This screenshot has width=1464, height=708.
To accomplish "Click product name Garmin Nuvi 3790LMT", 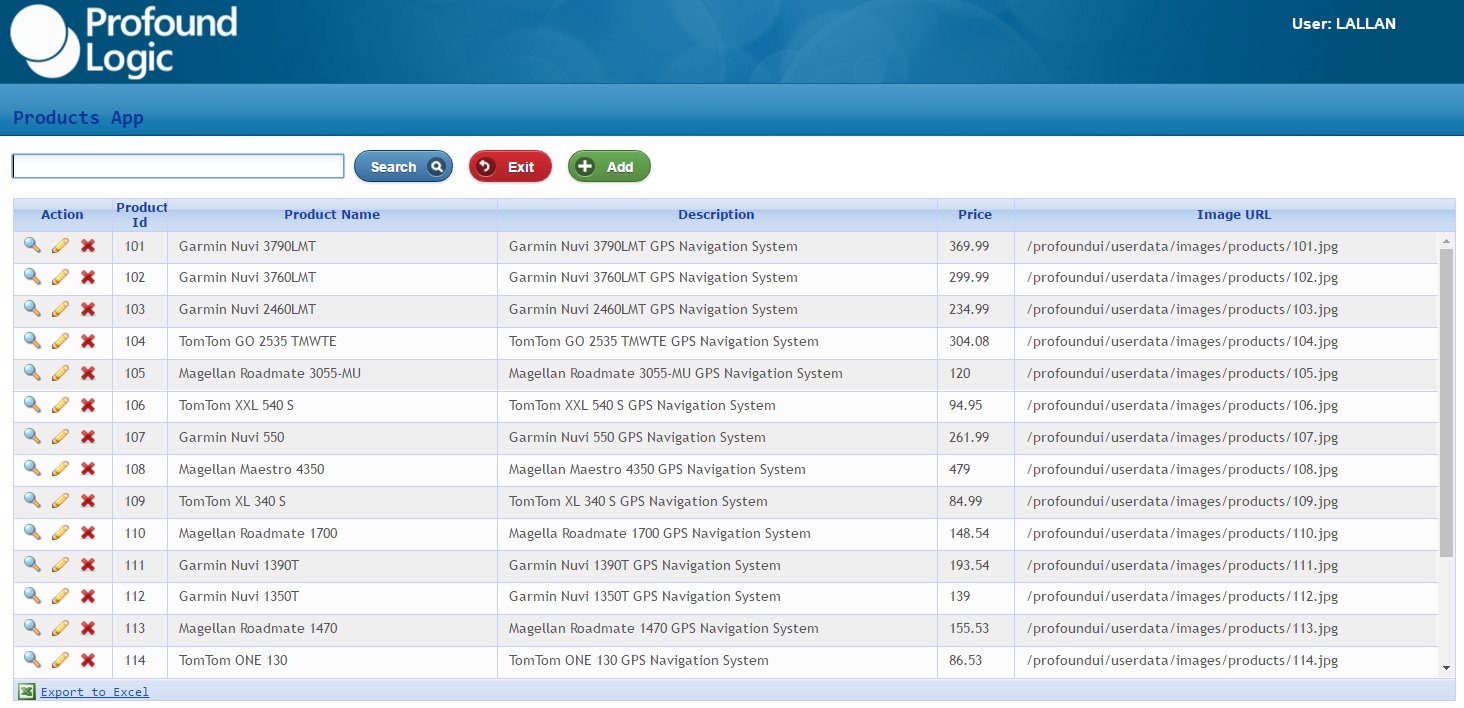I will (247, 246).
